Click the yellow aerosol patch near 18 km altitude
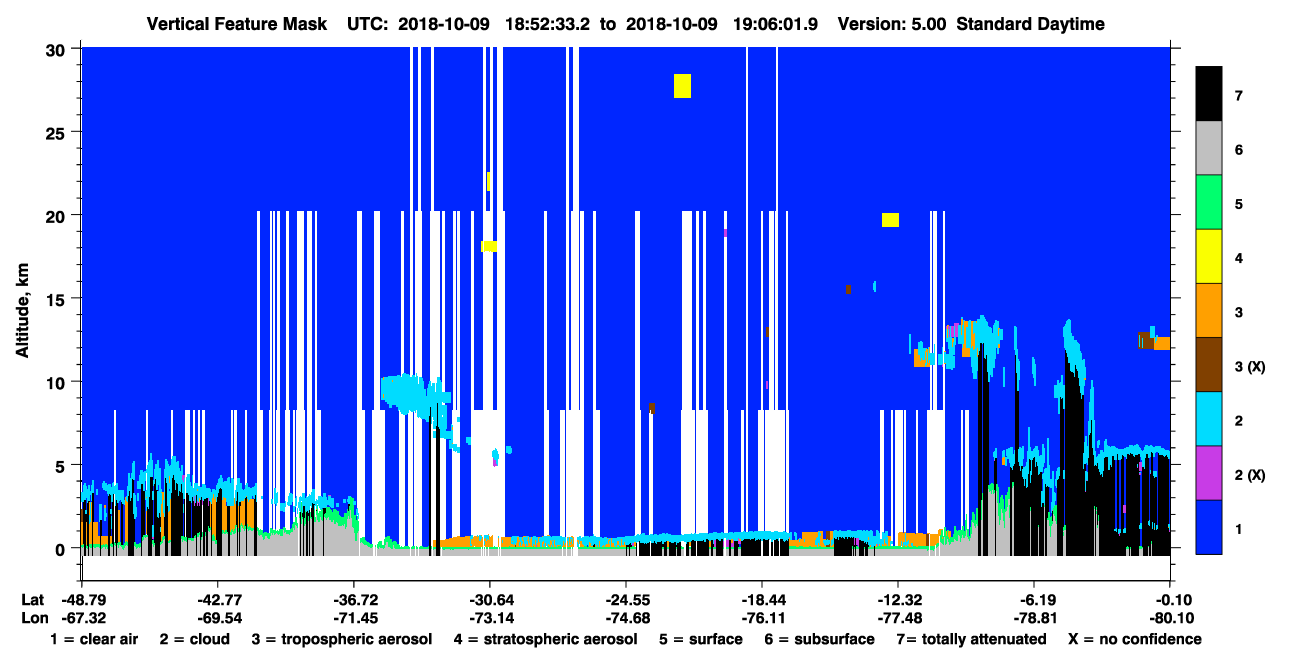This screenshot has height=667, width=1300. click(489, 246)
